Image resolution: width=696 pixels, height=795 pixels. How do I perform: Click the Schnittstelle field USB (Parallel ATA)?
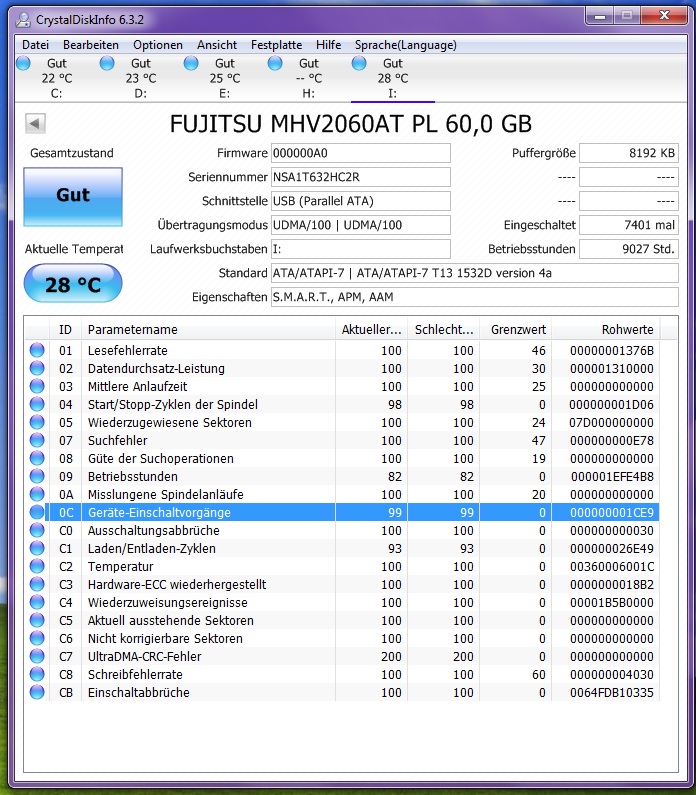point(360,201)
